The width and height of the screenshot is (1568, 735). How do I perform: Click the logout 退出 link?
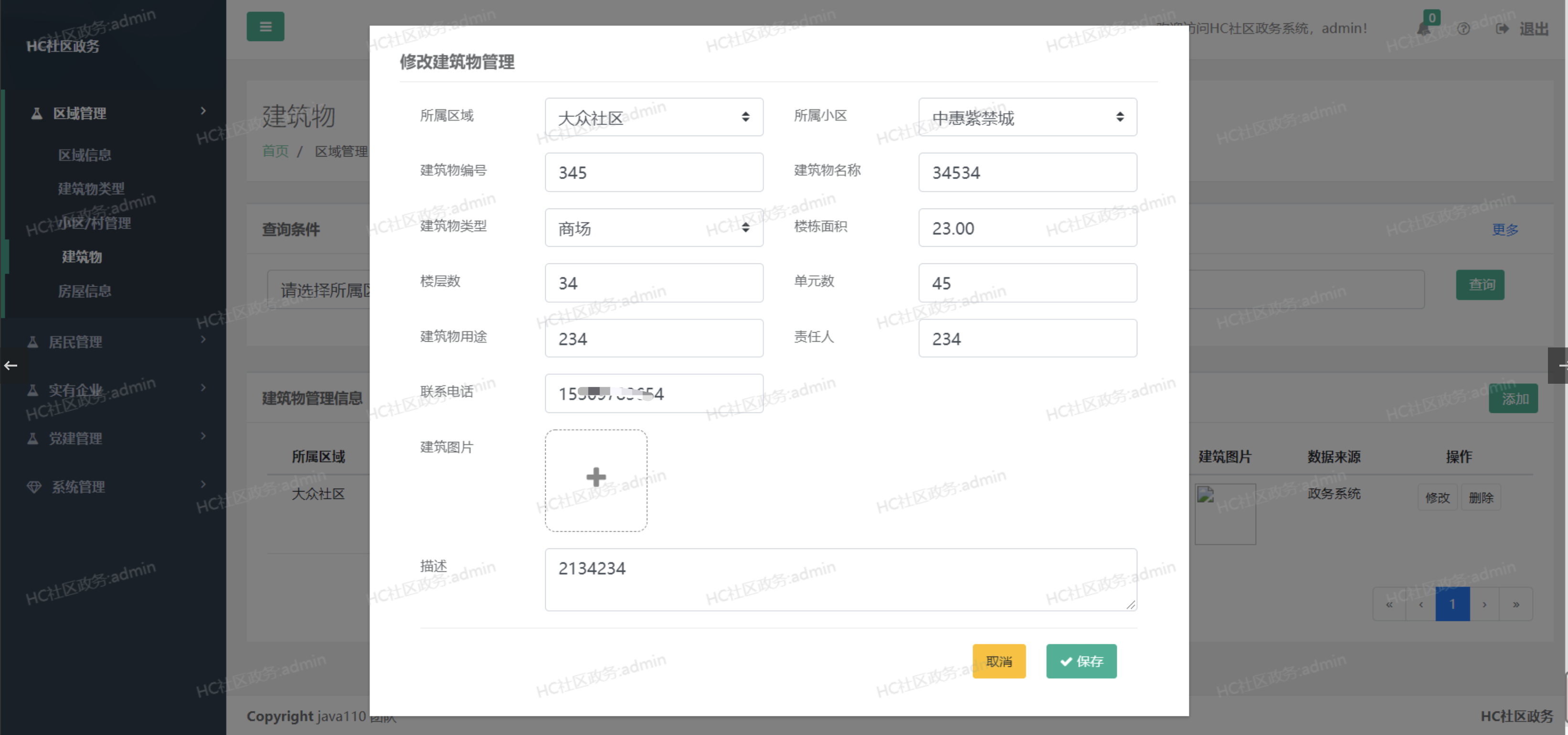1522,29
